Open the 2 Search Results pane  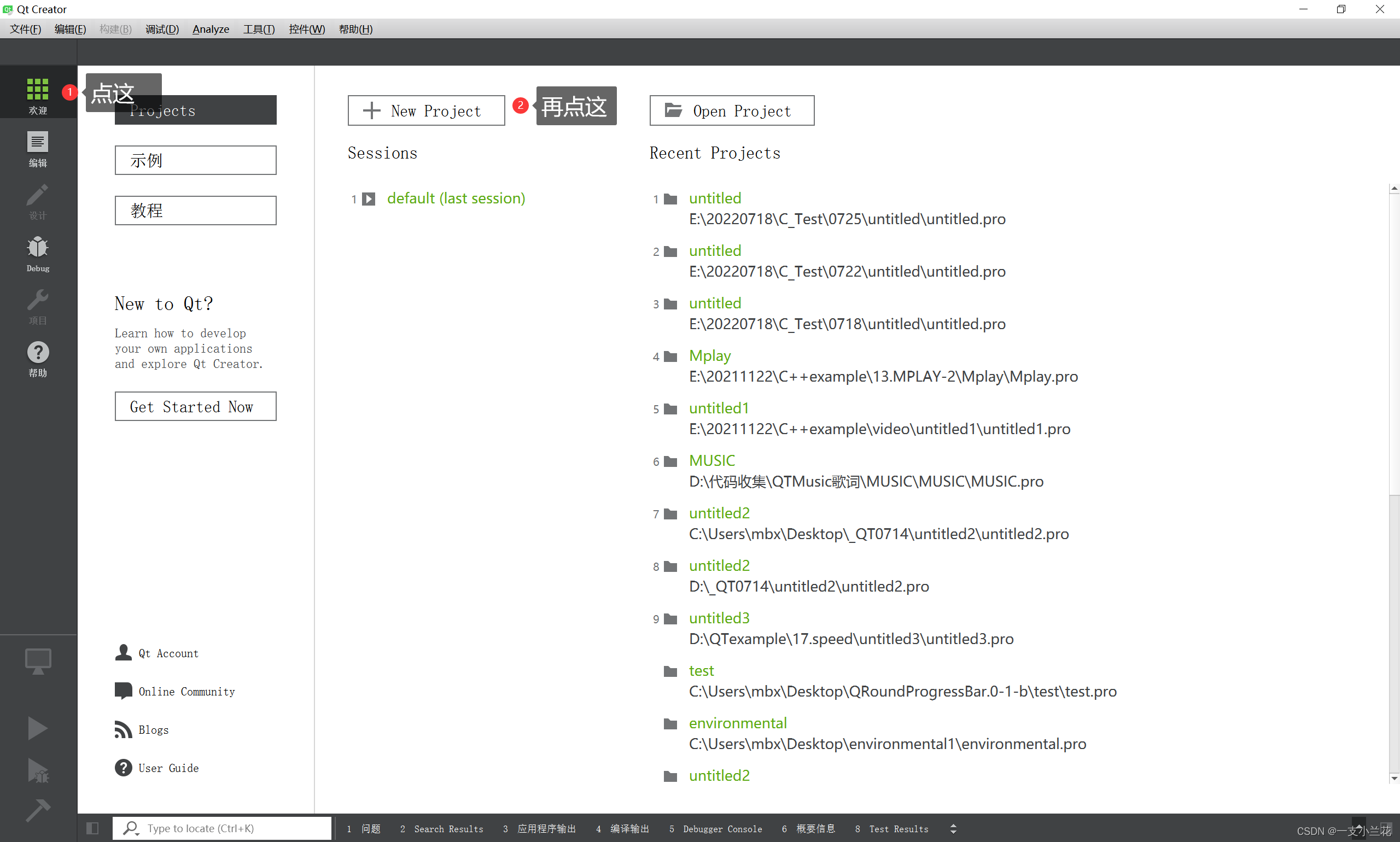(441, 829)
